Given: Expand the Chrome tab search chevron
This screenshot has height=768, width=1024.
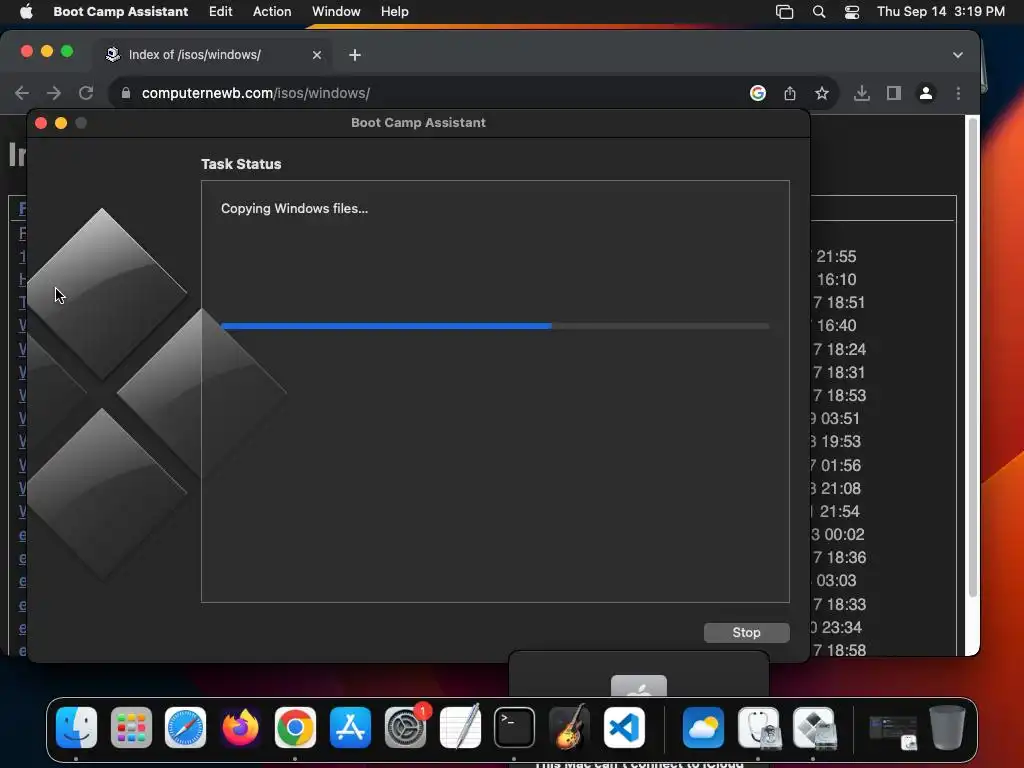Looking at the screenshot, I should [957, 55].
